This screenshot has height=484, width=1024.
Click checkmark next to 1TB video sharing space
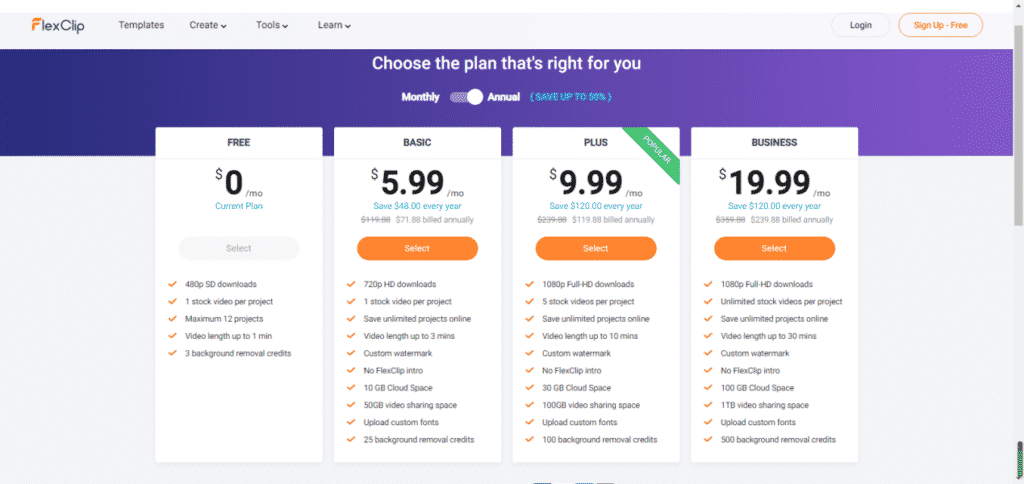709,405
